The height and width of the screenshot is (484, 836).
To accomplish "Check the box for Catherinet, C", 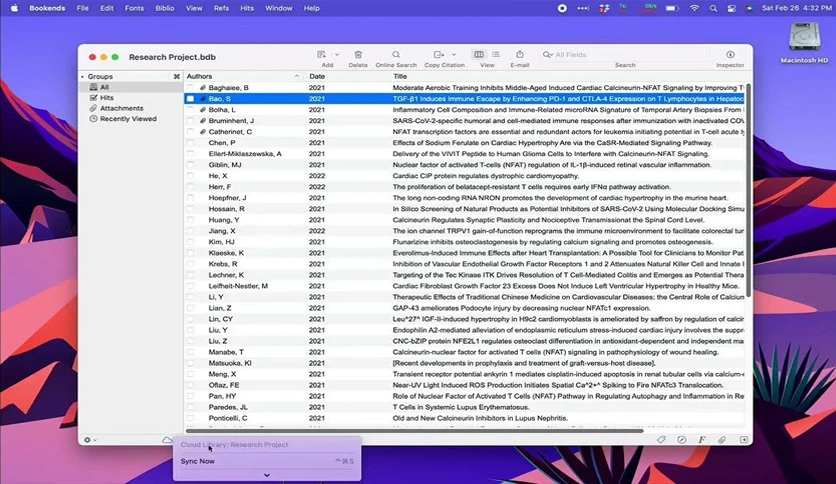I will point(190,132).
